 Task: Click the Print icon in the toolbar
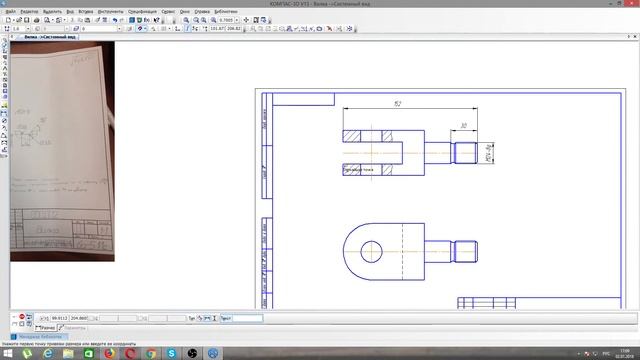coord(36,20)
